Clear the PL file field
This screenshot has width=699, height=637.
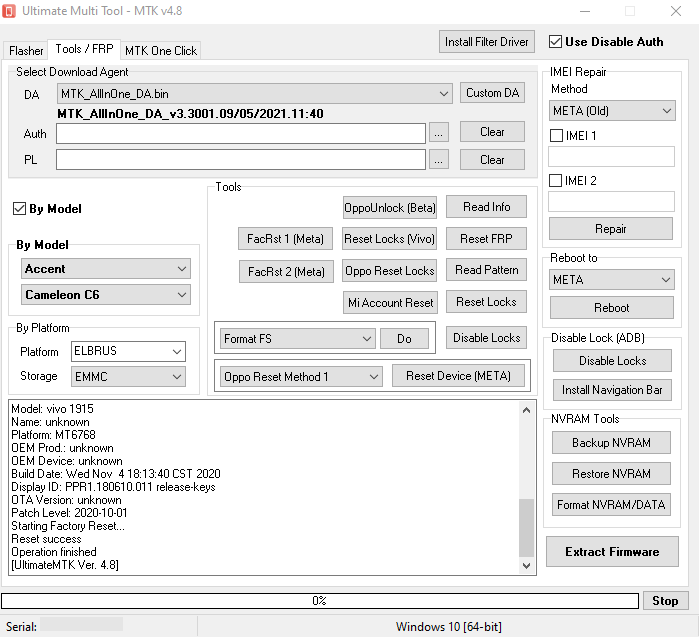click(x=492, y=160)
